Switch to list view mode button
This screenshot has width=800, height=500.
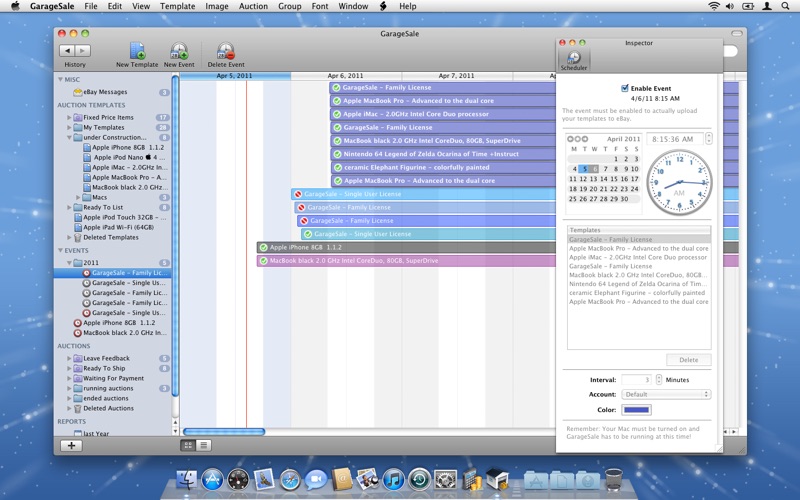coord(204,445)
